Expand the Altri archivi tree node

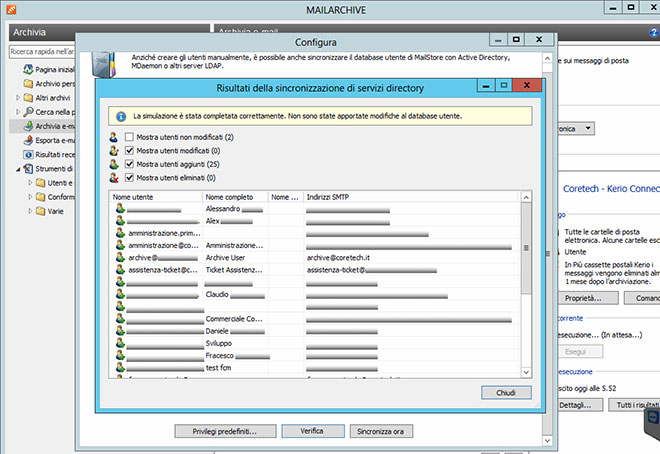pos(16,99)
